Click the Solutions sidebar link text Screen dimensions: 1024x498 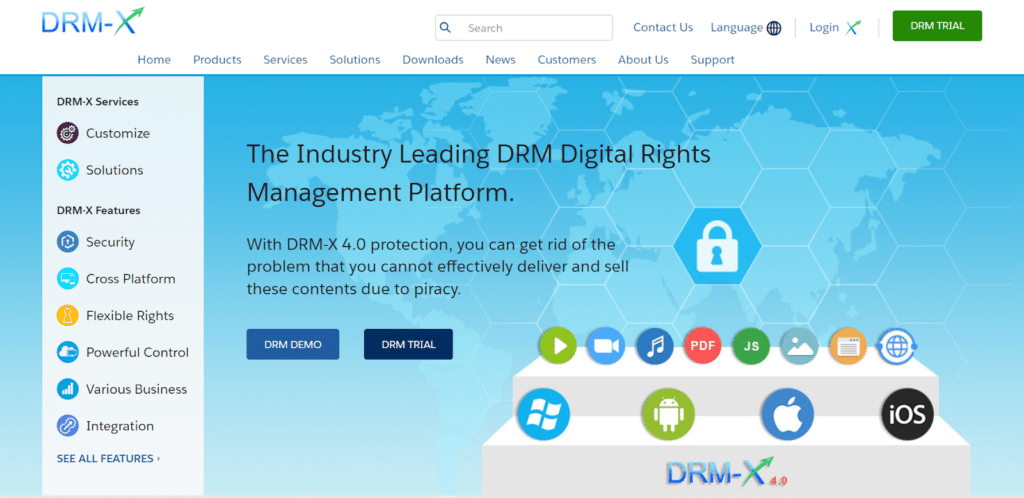pyautogui.click(x=114, y=170)
